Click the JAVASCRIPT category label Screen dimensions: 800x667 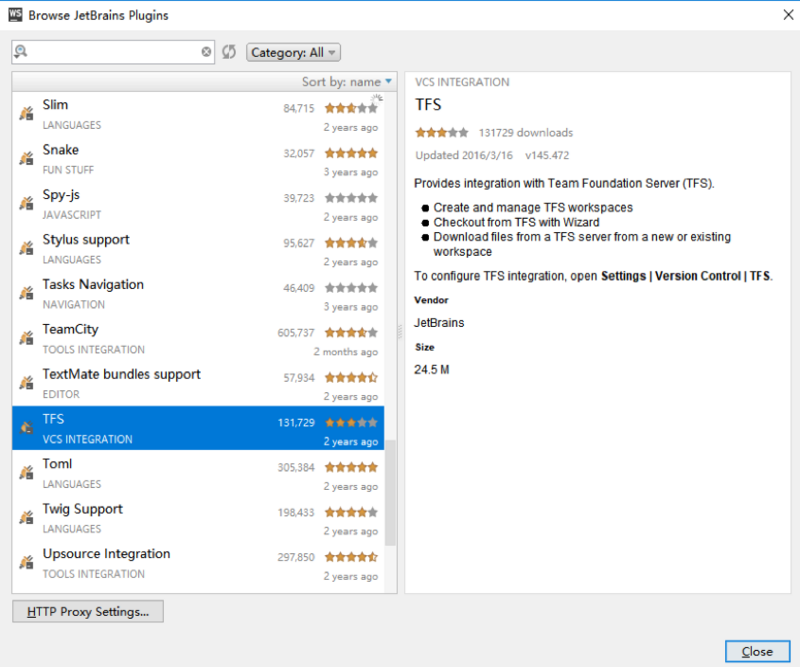point(71,215)
